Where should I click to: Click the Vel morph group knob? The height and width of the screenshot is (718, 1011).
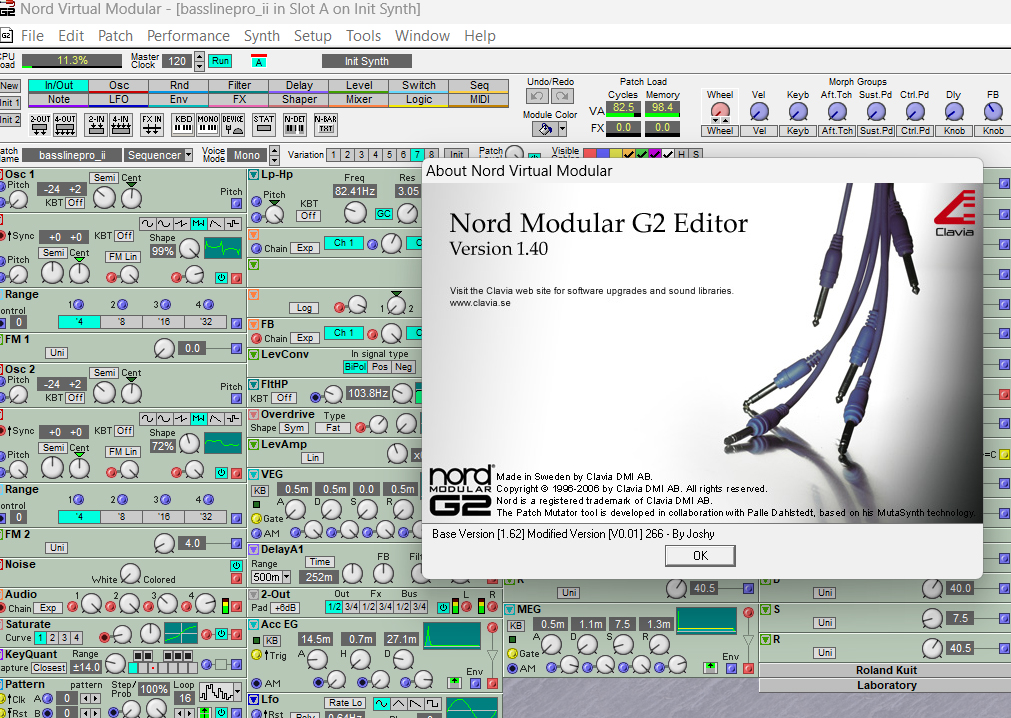pos(759,112)
